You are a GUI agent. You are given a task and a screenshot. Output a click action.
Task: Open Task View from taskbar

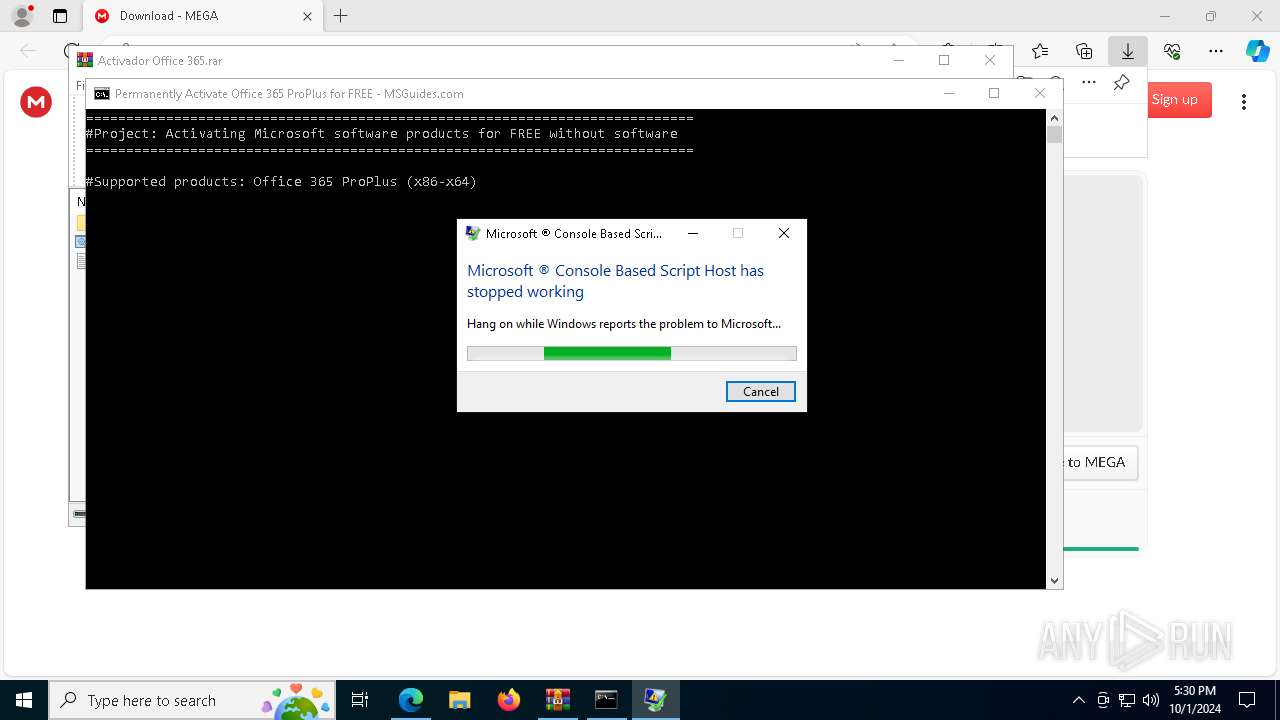(x=360, y=700)
